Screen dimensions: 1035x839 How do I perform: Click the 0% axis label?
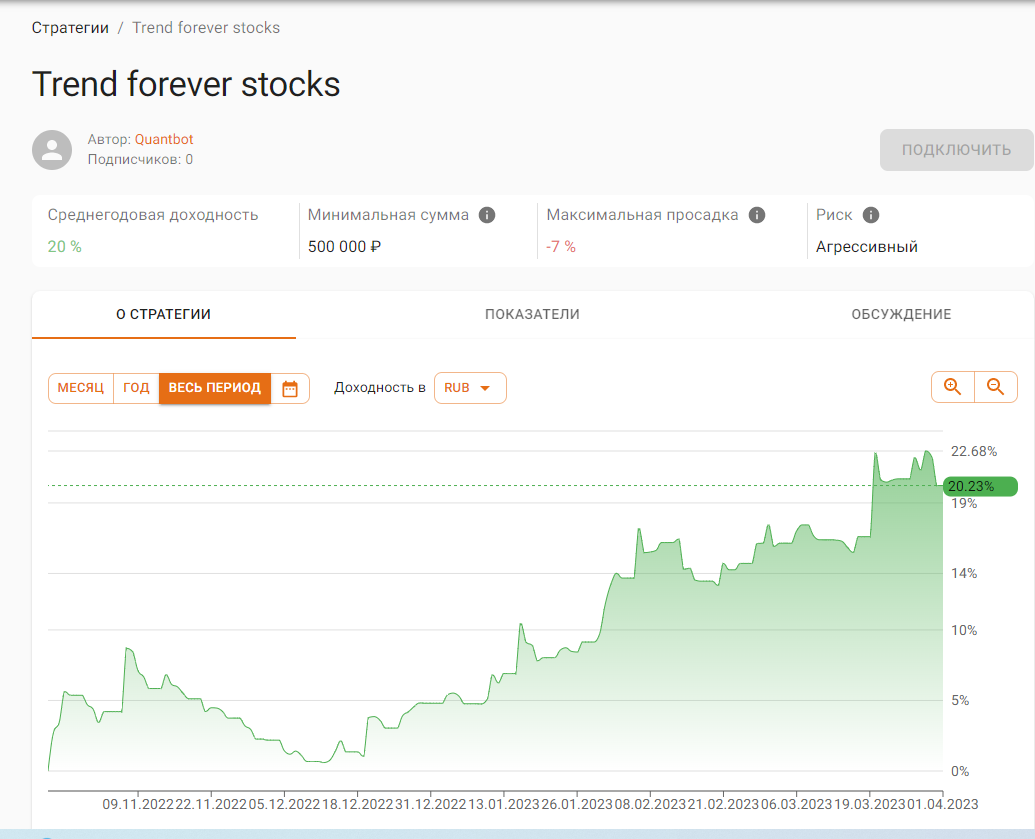[960, 772]
